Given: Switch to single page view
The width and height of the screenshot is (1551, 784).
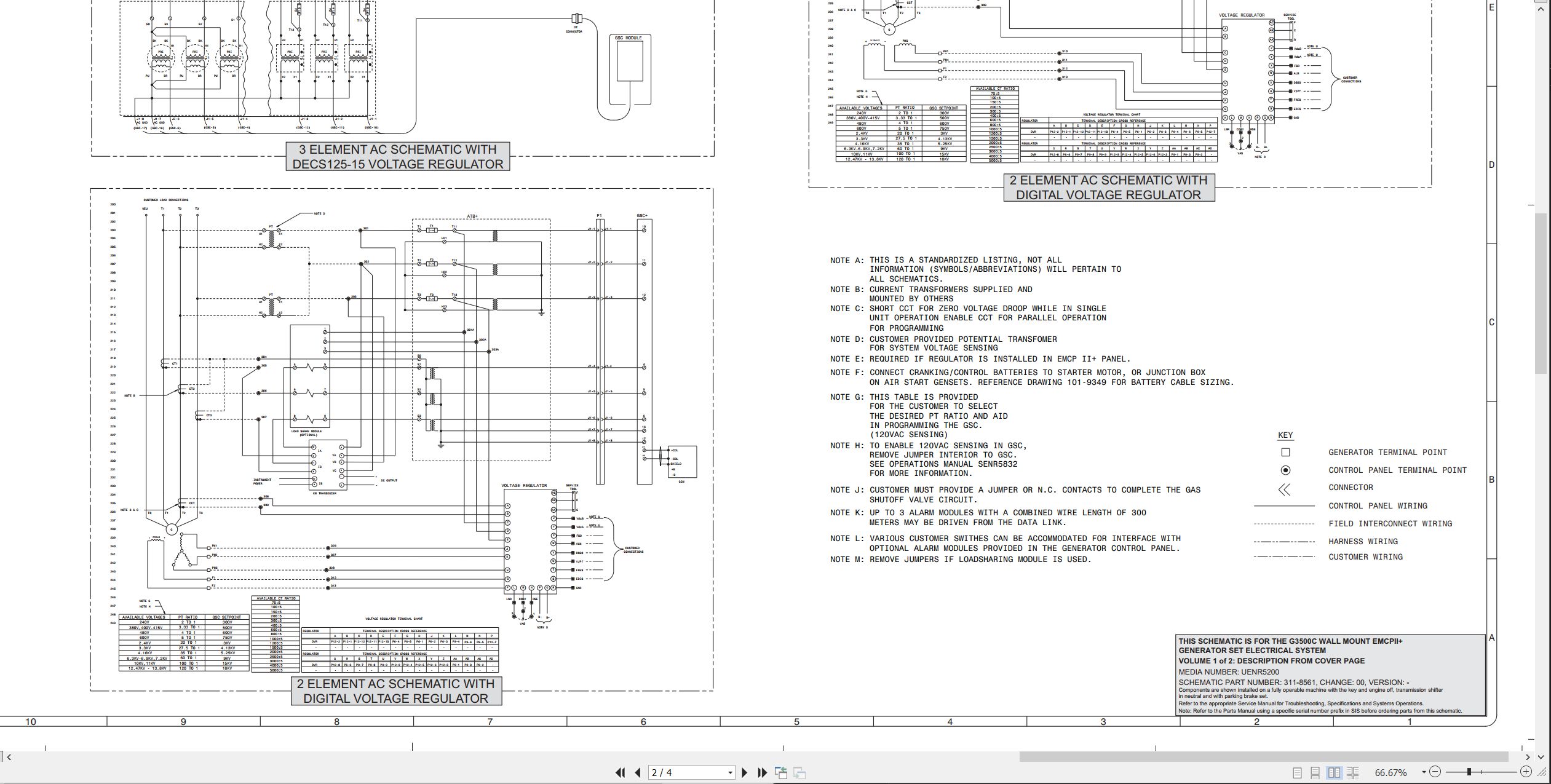Looking at the screenshot, I should coord(1297,772).
